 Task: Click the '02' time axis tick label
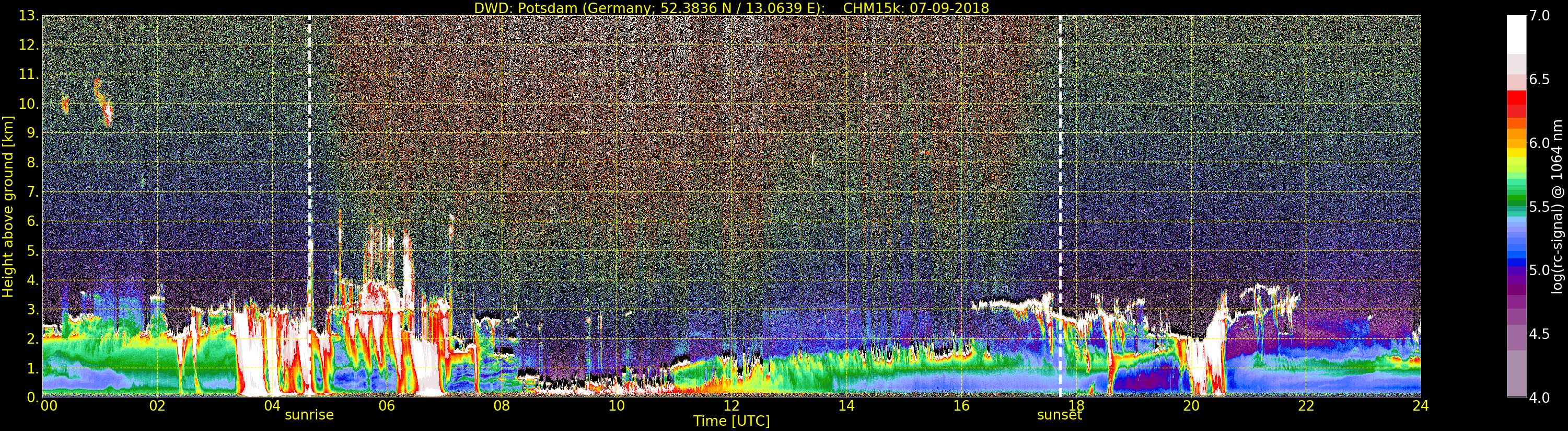pyautogui.click(x=157, y=405)
